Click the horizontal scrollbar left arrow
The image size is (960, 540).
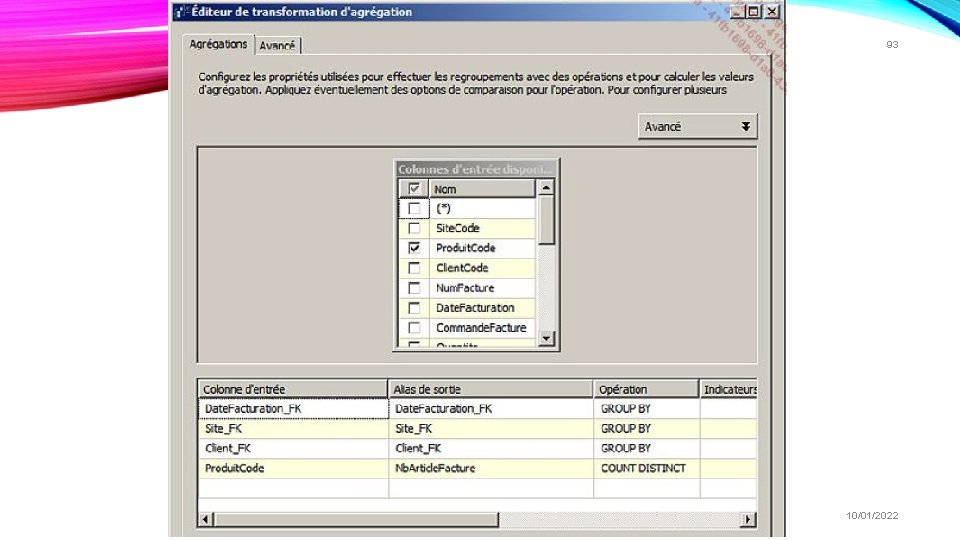206,519
